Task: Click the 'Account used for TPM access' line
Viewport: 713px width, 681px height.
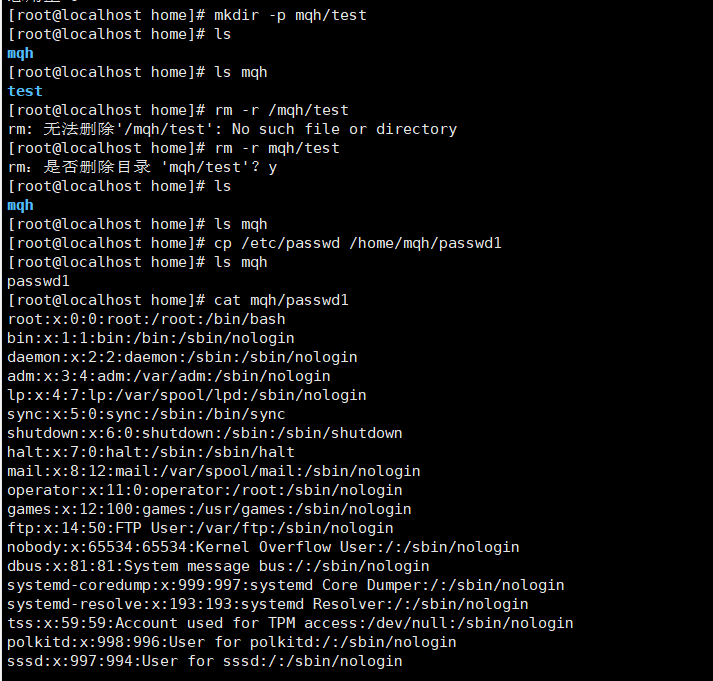Action: coord(290,623)
